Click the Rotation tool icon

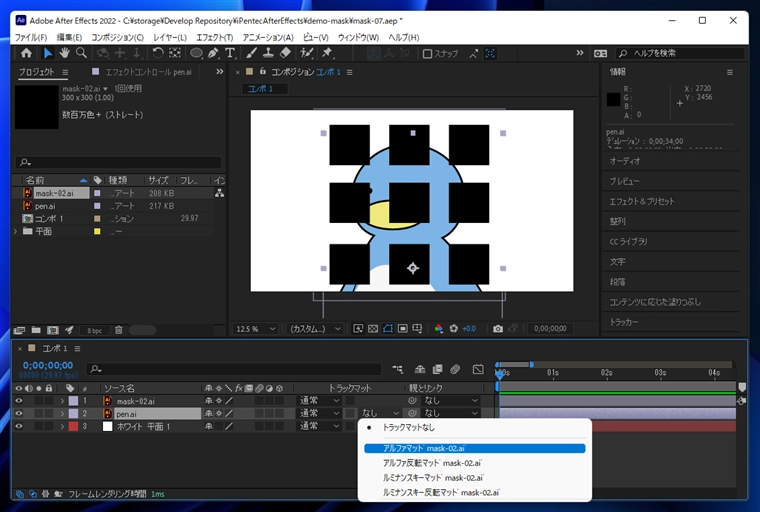(x=157, y=53)
